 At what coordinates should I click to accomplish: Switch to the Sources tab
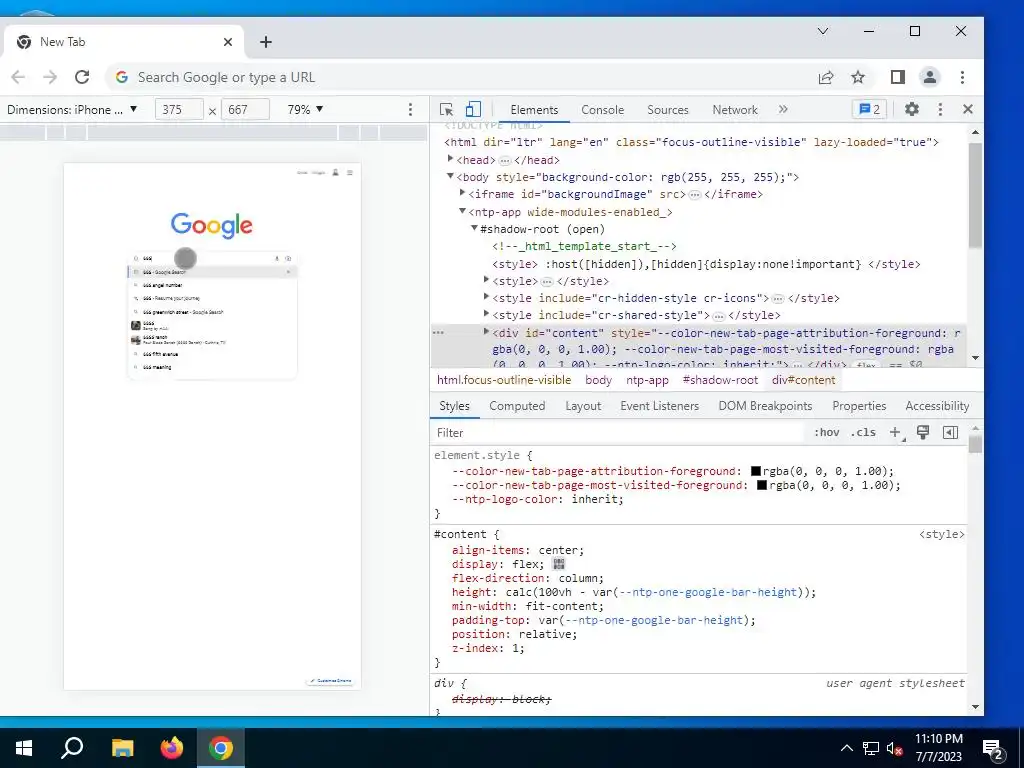[x=667, y=110]
